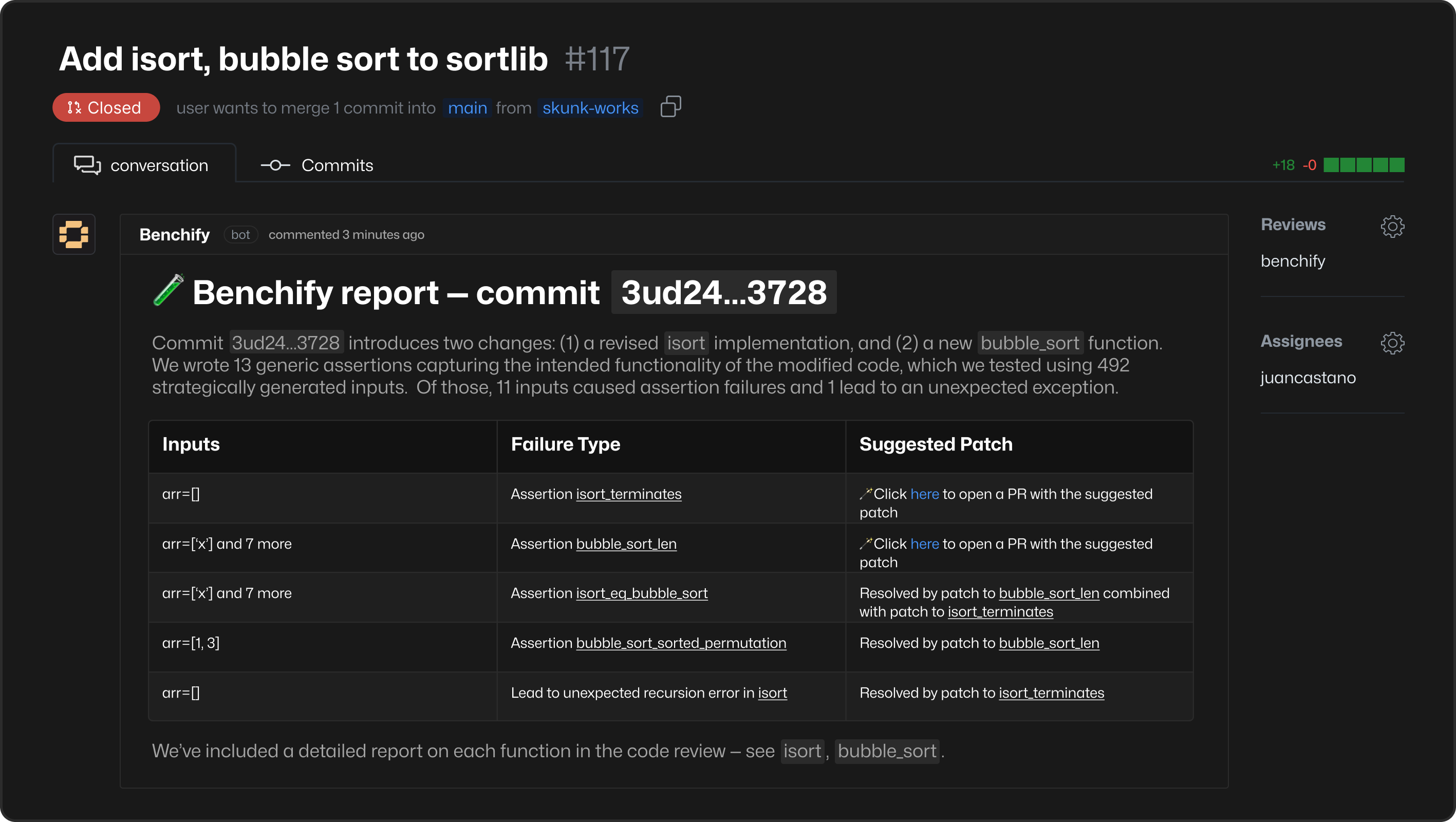
Task: Open the main branch link
Action: 467,107
